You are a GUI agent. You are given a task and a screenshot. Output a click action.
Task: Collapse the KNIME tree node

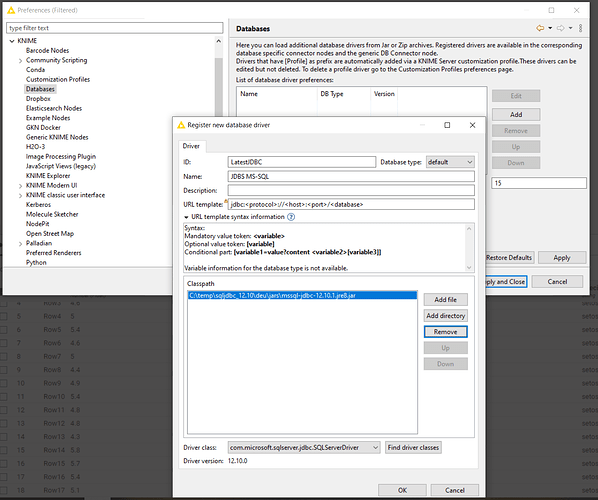12,41
